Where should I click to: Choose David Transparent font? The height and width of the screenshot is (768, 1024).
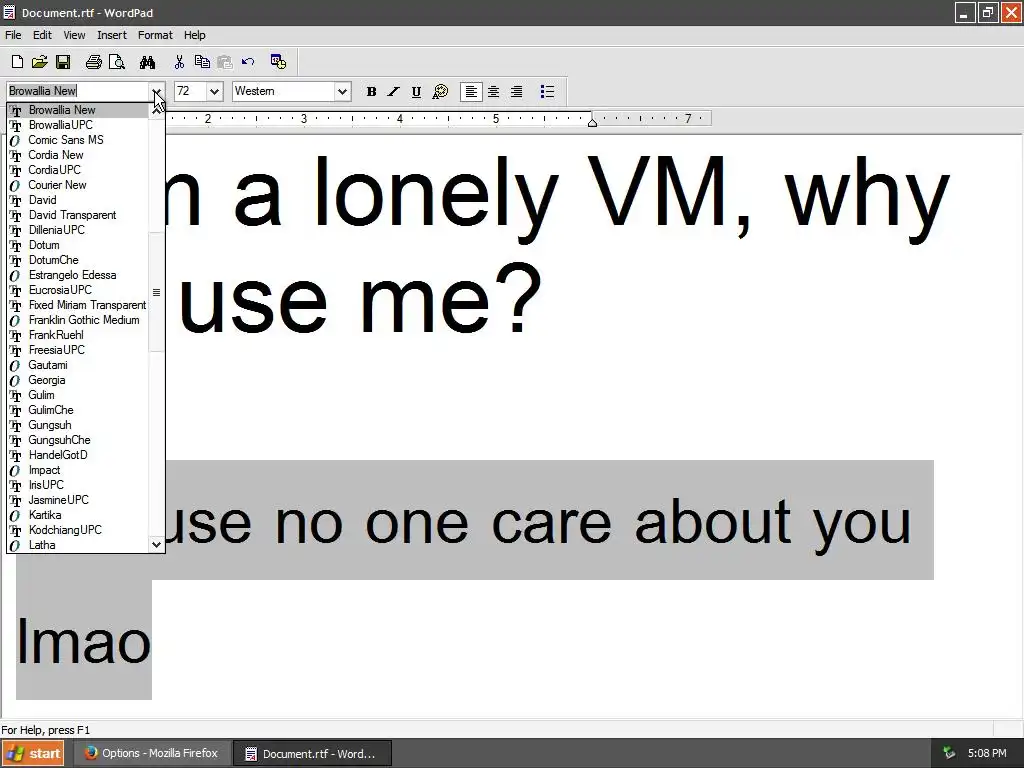78,215
